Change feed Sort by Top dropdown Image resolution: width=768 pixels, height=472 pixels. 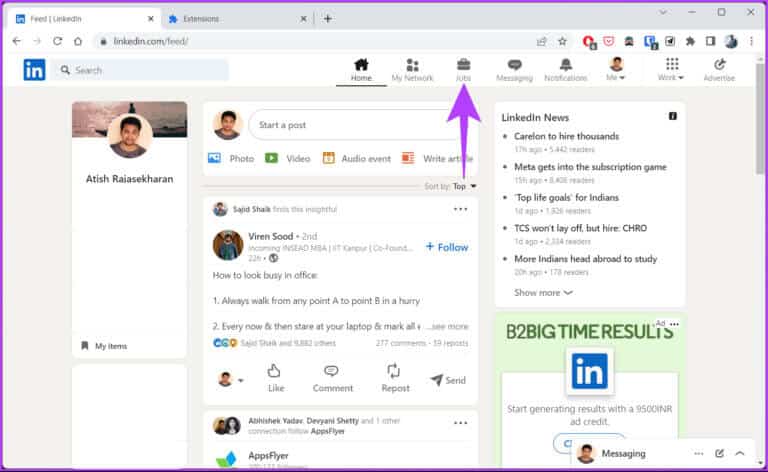pyautogui.click(x=451, y=186)
